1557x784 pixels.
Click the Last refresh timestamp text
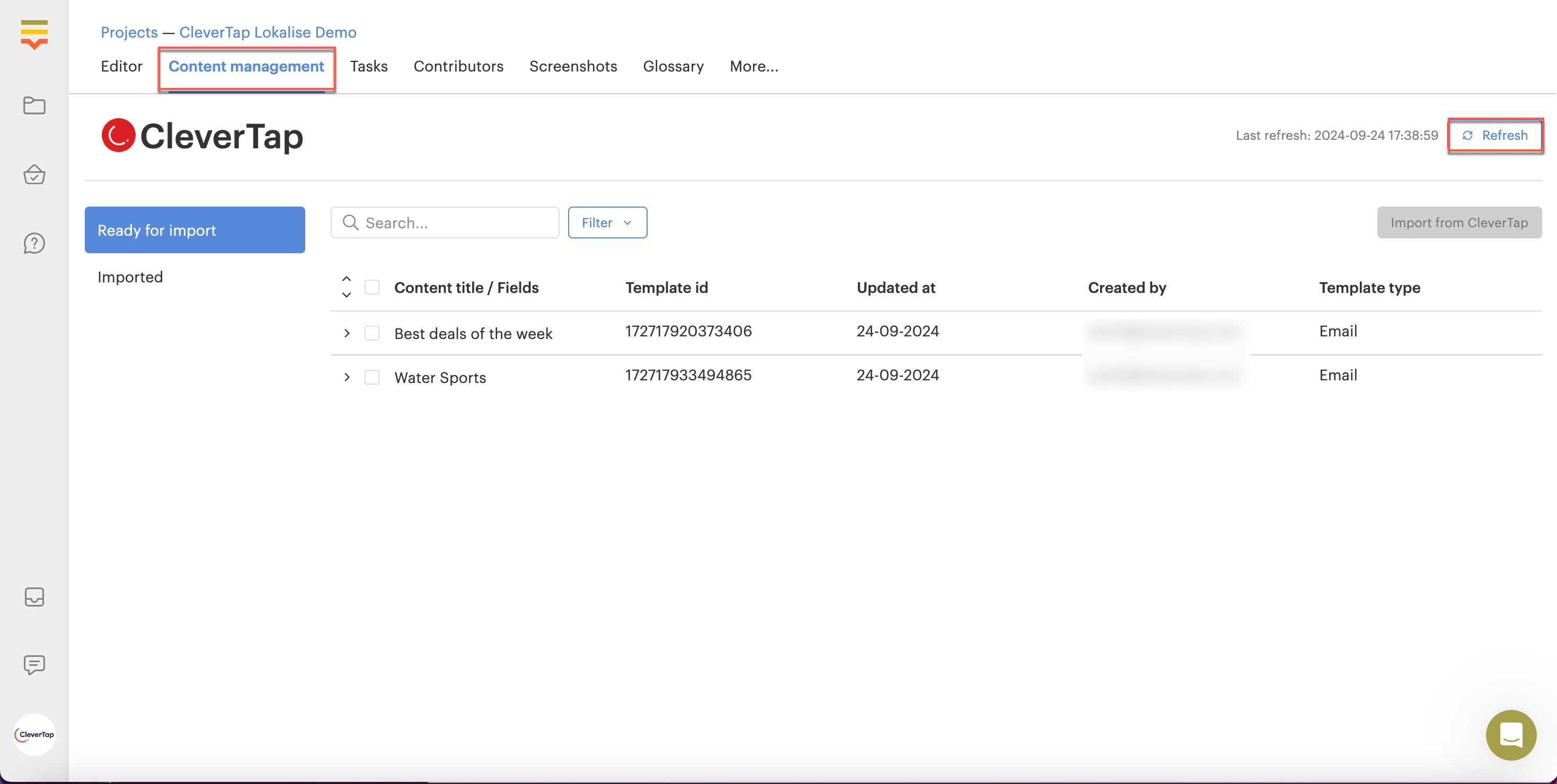[1337, 135]
